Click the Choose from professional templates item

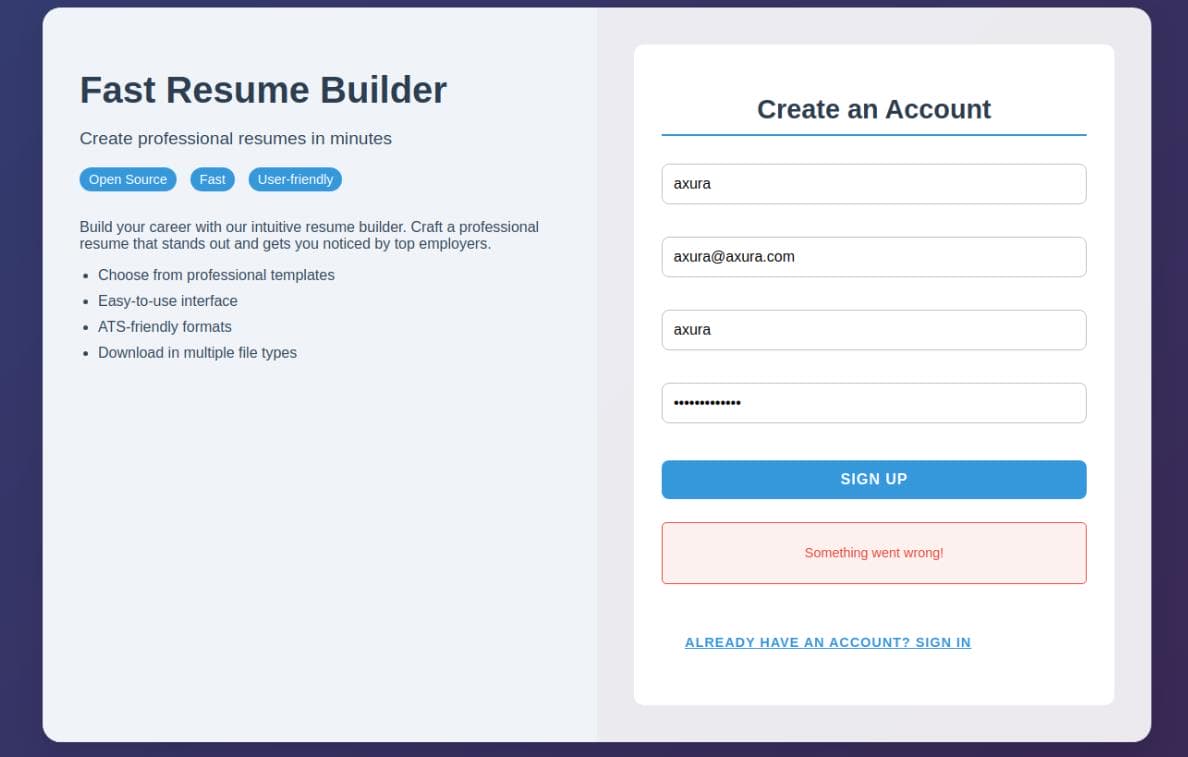click(216, 275)
